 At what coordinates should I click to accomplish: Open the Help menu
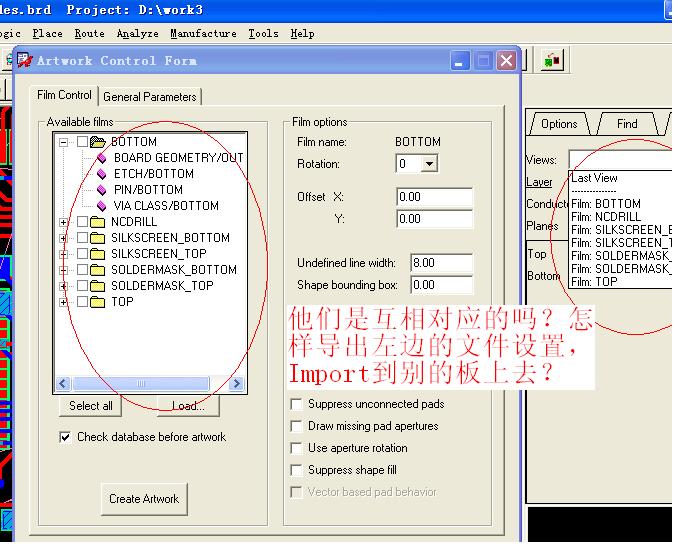coord(302,34)
